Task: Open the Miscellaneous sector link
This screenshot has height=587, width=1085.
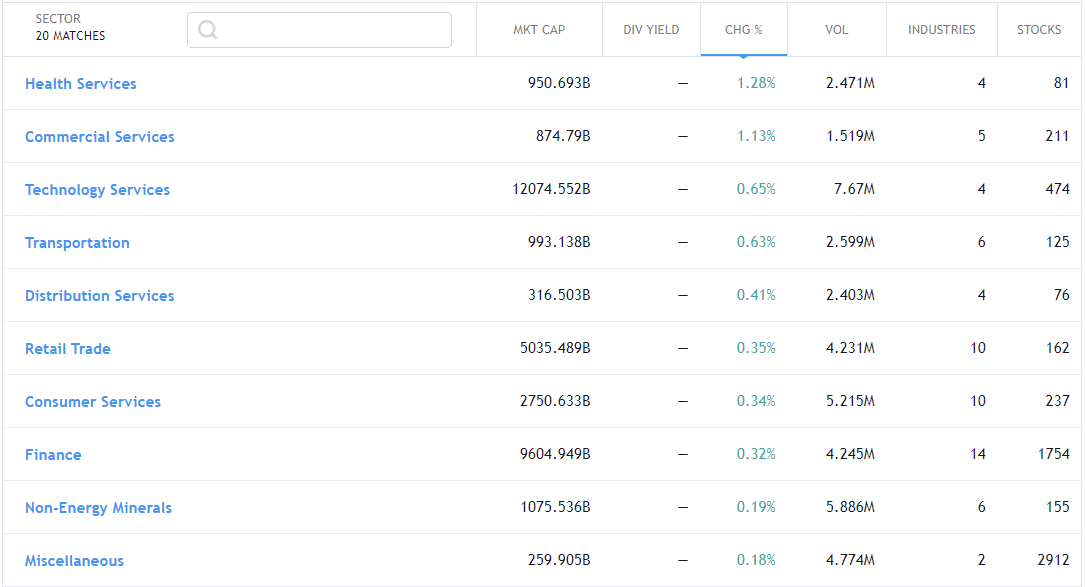Action: coord(75,561)
